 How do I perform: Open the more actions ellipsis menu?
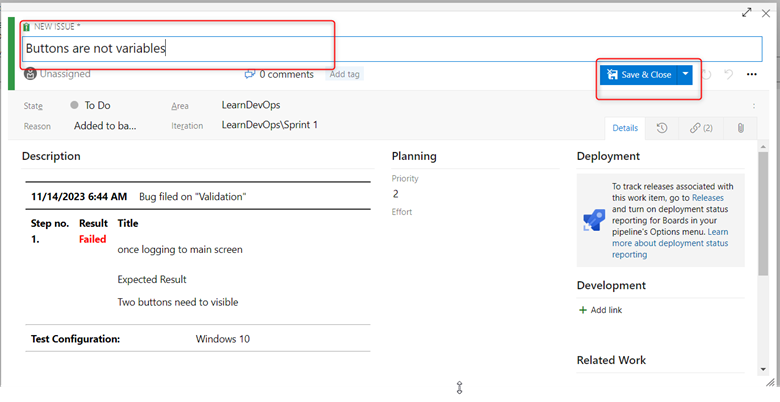coord(752,75)
